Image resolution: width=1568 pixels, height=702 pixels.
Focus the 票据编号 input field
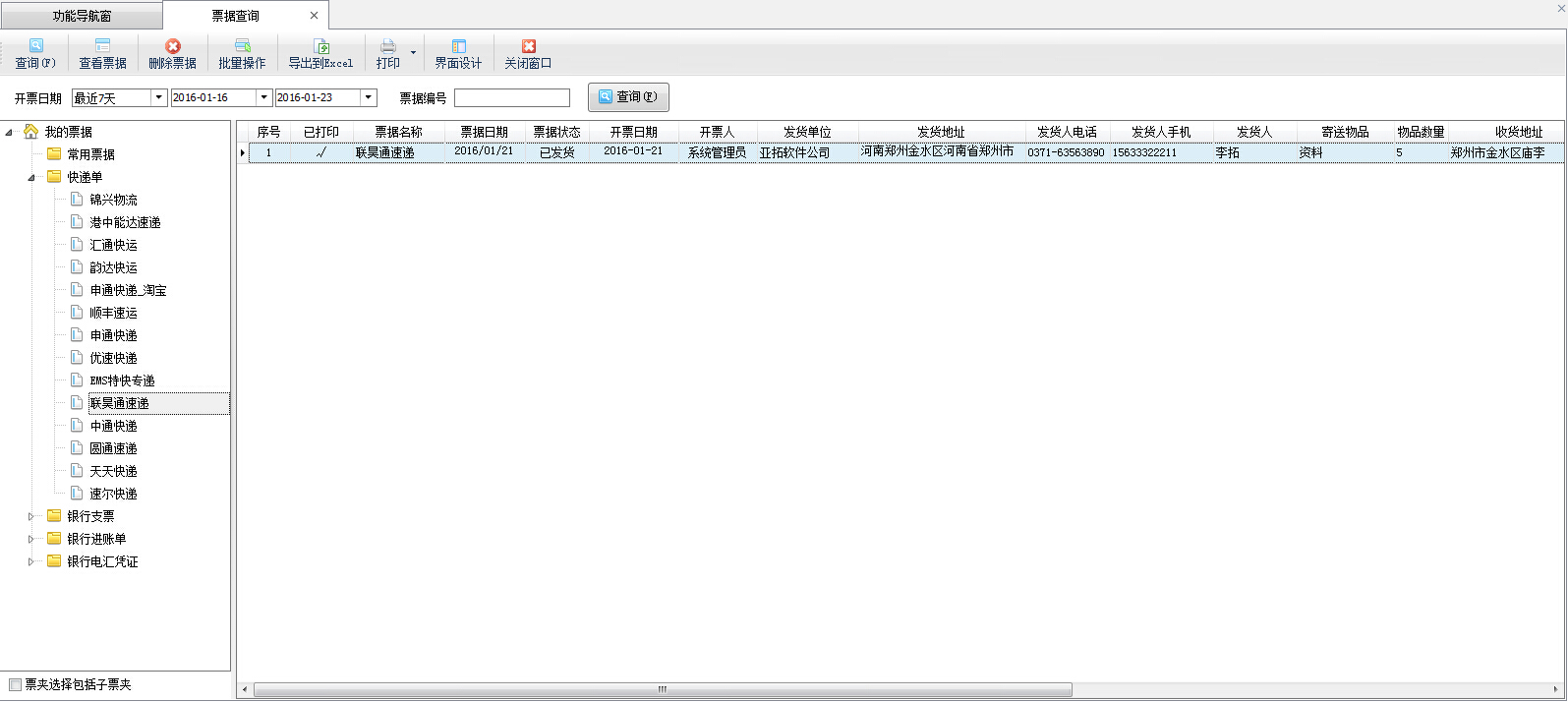coord(511,98)
